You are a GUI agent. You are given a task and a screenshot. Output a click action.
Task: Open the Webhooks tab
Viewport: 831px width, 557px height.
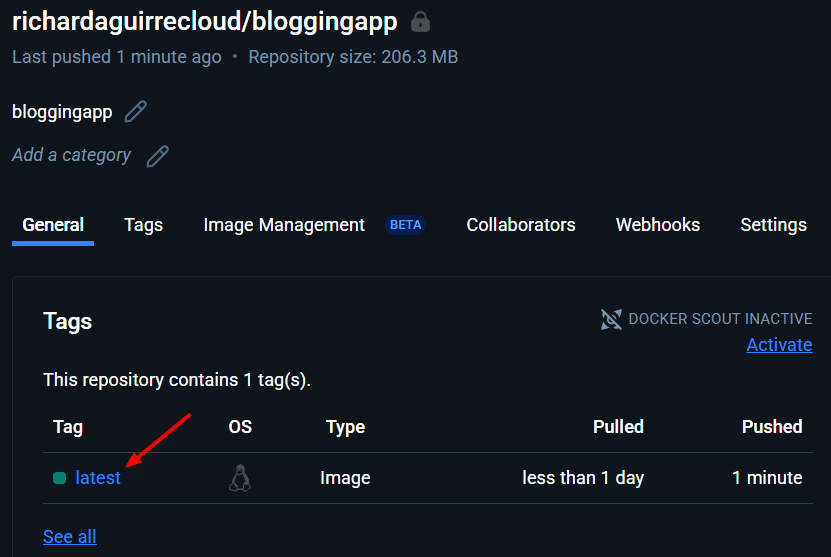(658, 225)
